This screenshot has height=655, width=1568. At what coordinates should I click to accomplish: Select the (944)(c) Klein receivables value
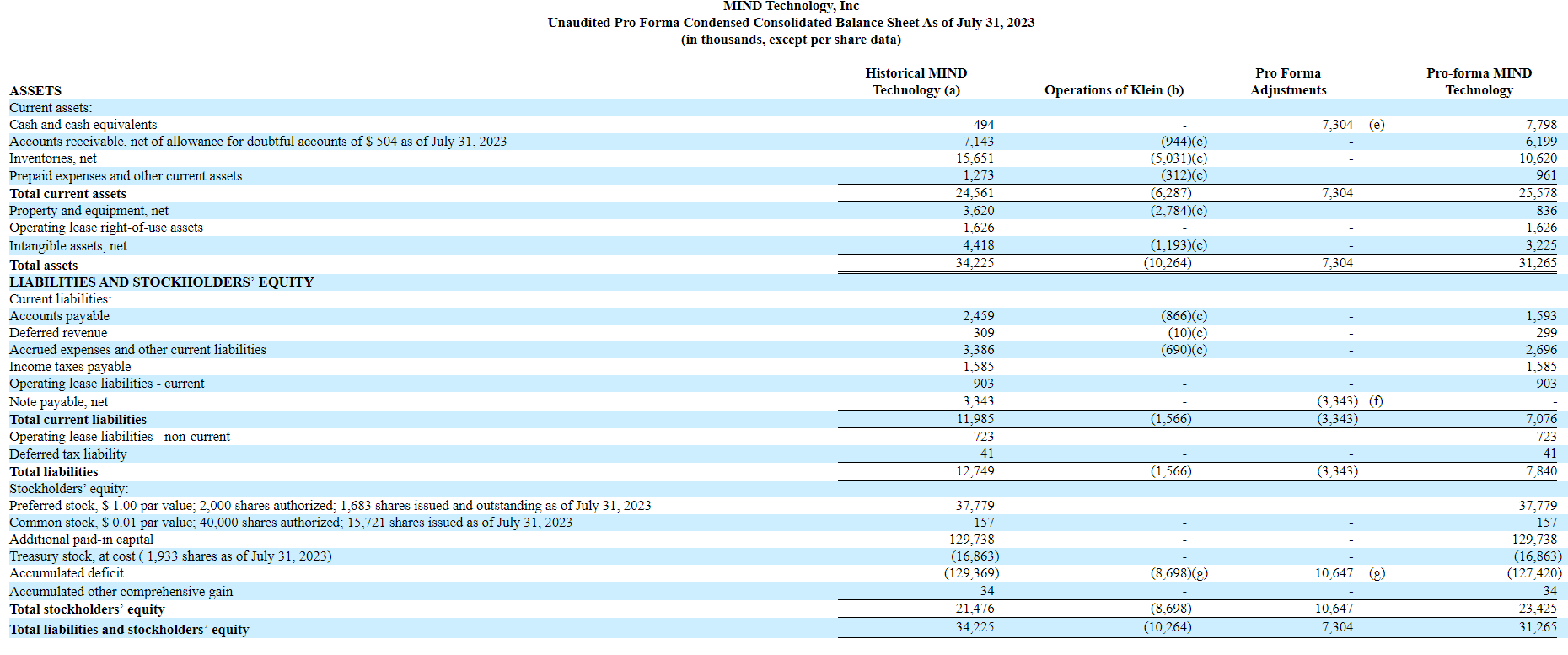[1184, 142]
